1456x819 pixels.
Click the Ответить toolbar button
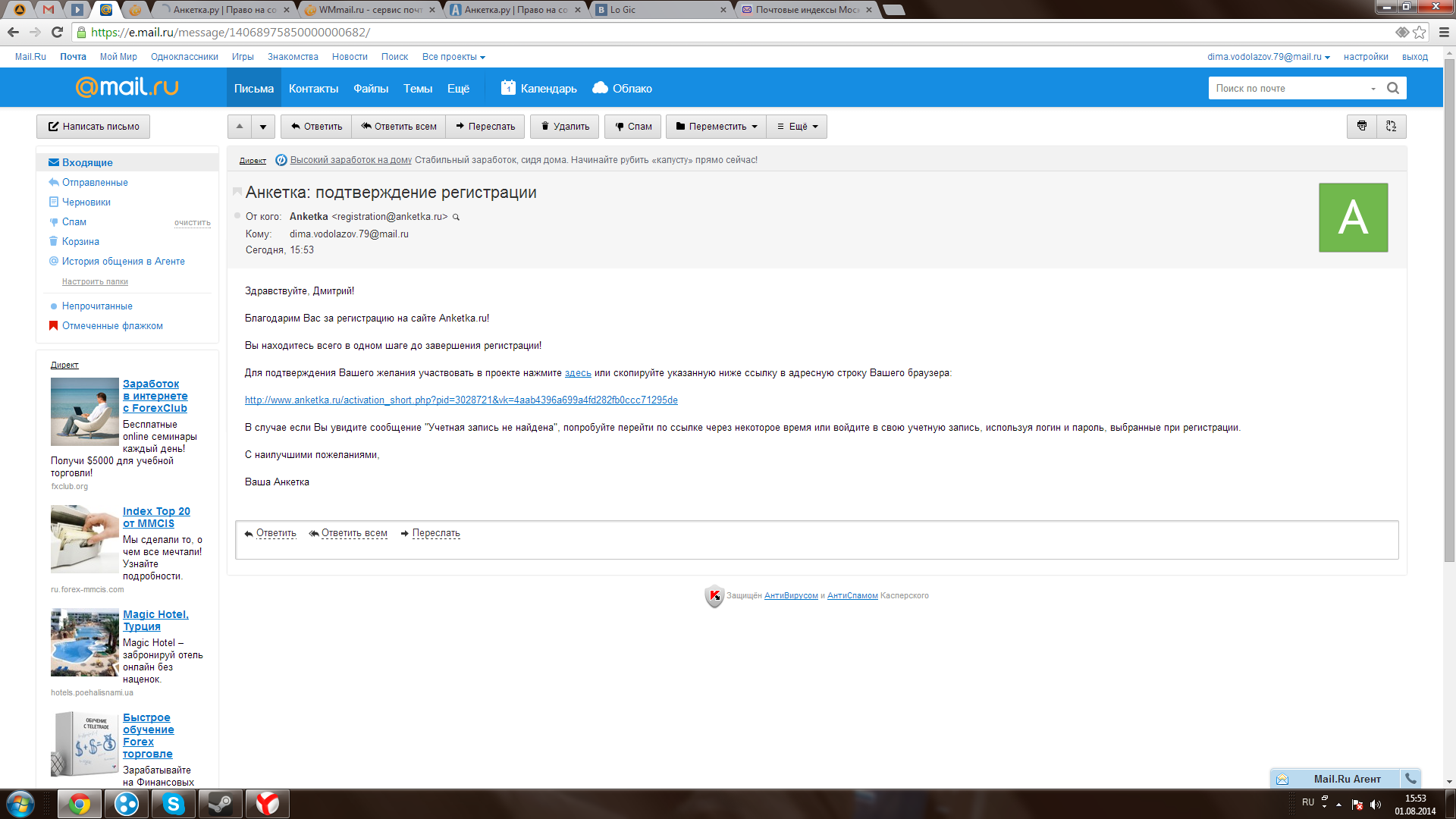pyautogui.click(x=316, y=126)
